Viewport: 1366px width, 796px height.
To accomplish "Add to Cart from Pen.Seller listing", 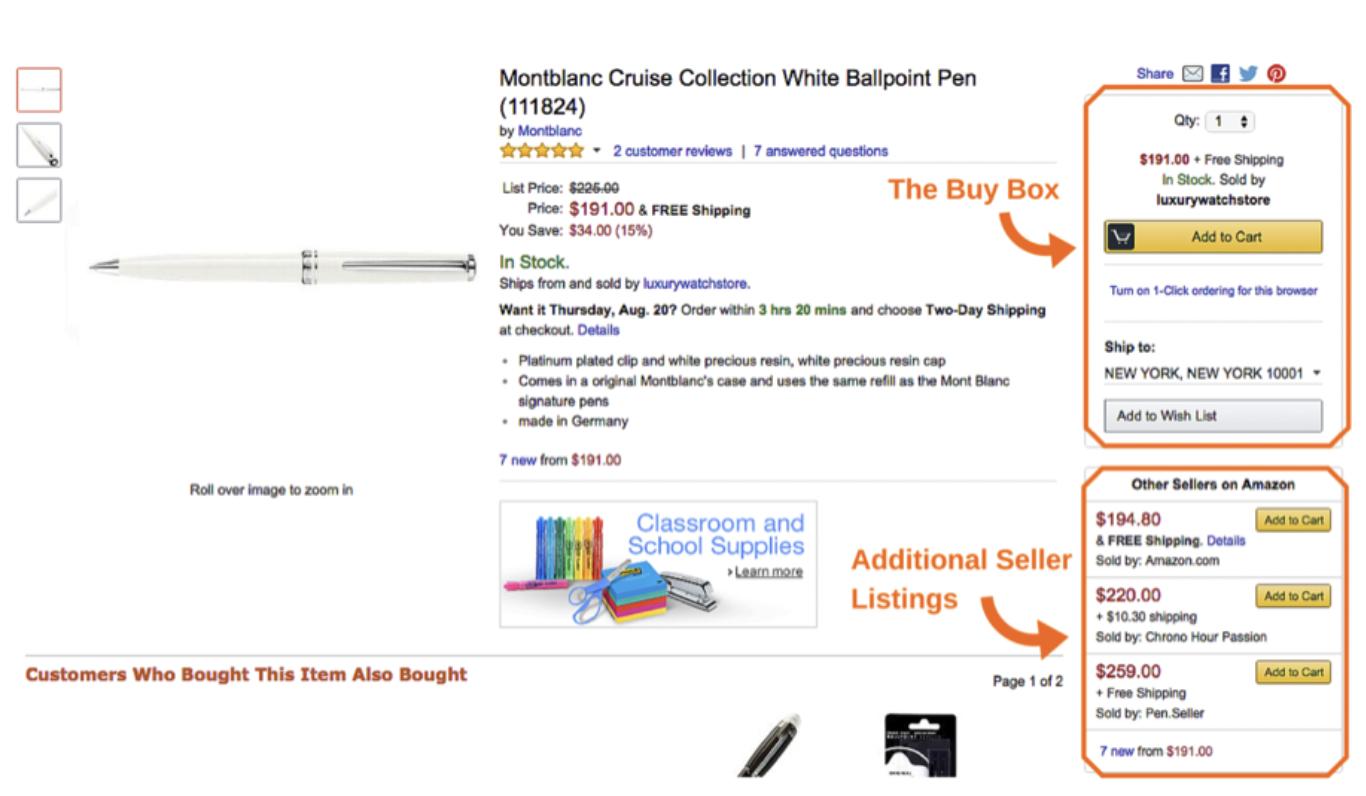I will point(1293,672).
